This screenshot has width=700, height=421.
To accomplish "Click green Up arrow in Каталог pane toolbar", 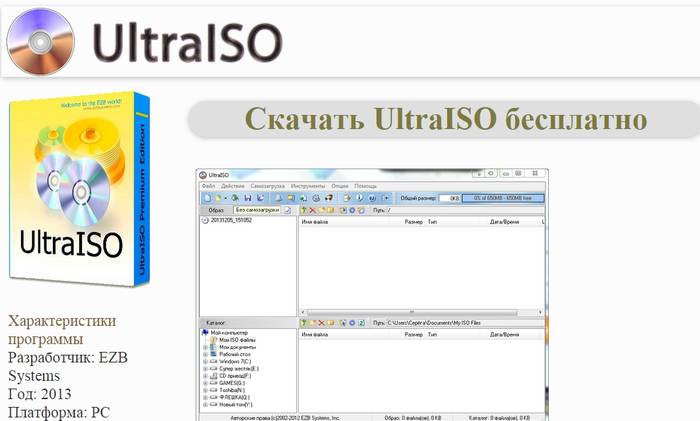I will point(304,323).
